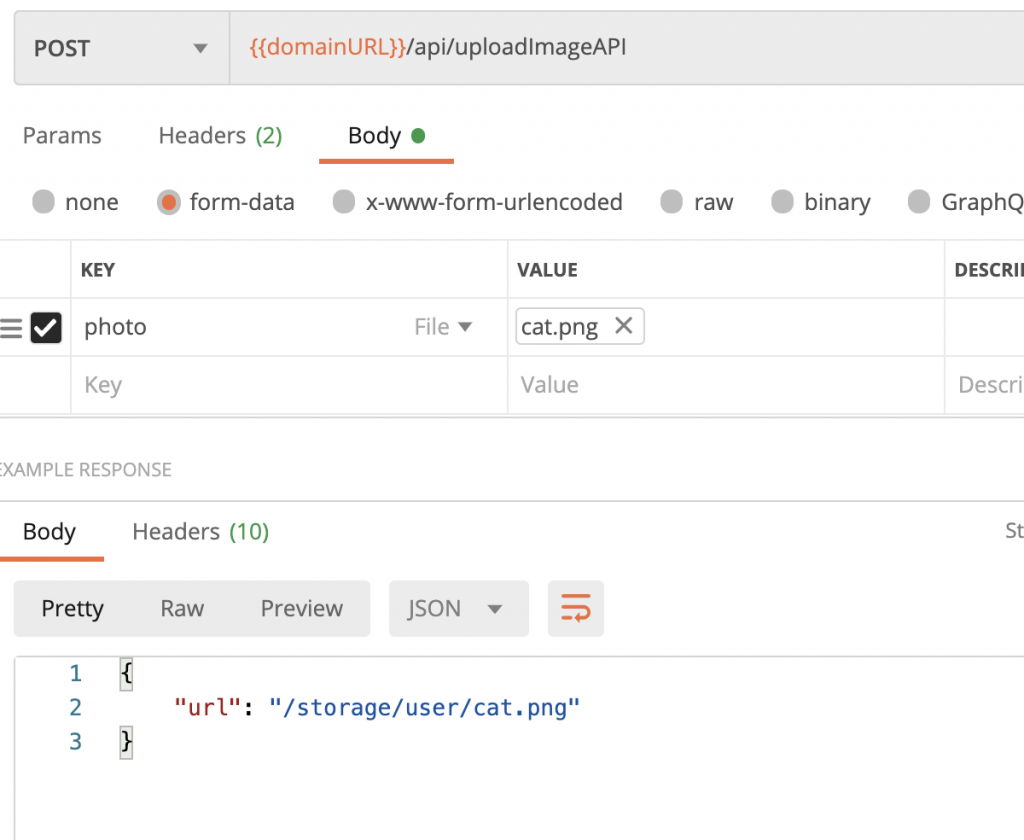Screen dimensions: 1024x840
Task: Click the drag handle icon beside photo row
Action: tap(11, 328)
